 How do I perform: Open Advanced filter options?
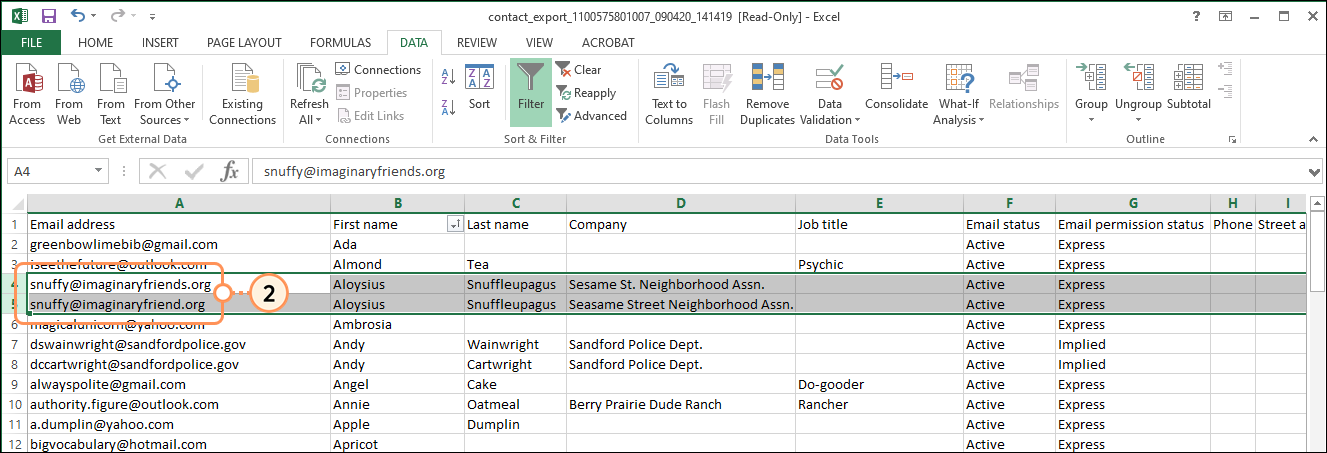tap(591, 115)
